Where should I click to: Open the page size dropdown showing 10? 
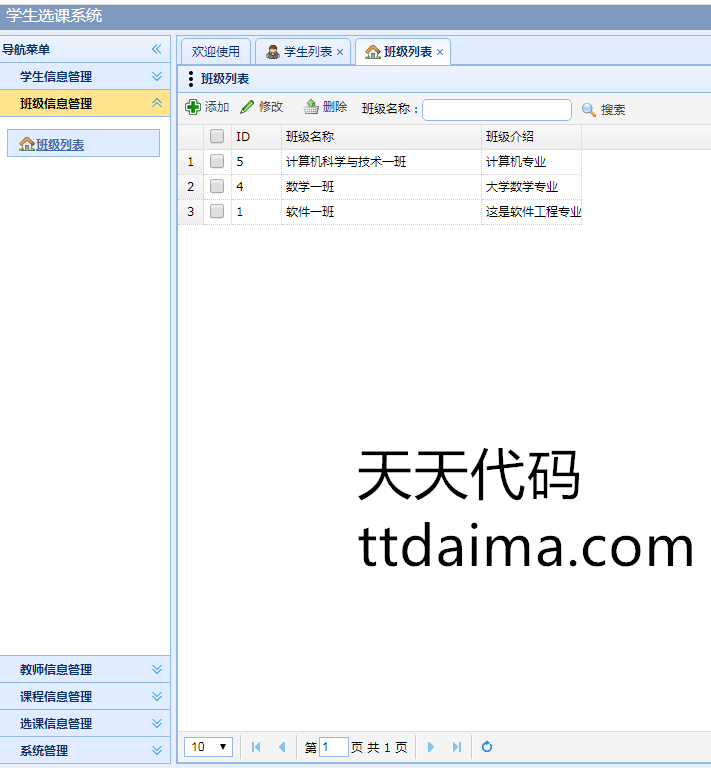[210, 747]
